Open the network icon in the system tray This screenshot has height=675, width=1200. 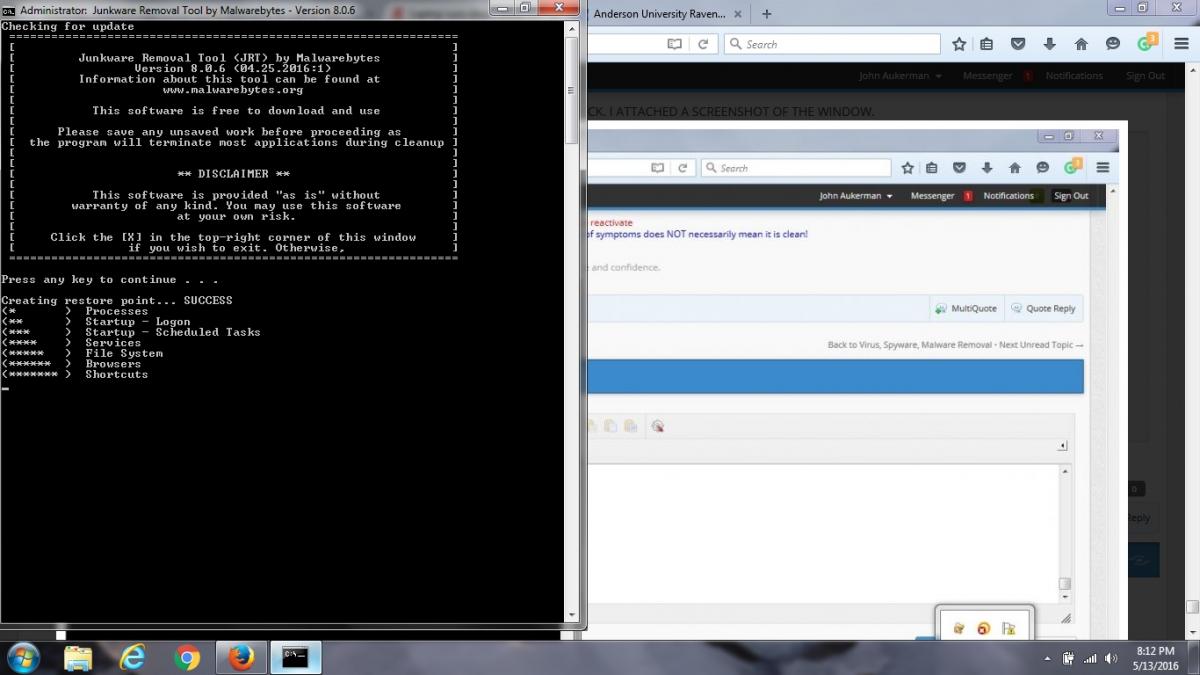pyautogui.click(x=1090, y=658)
